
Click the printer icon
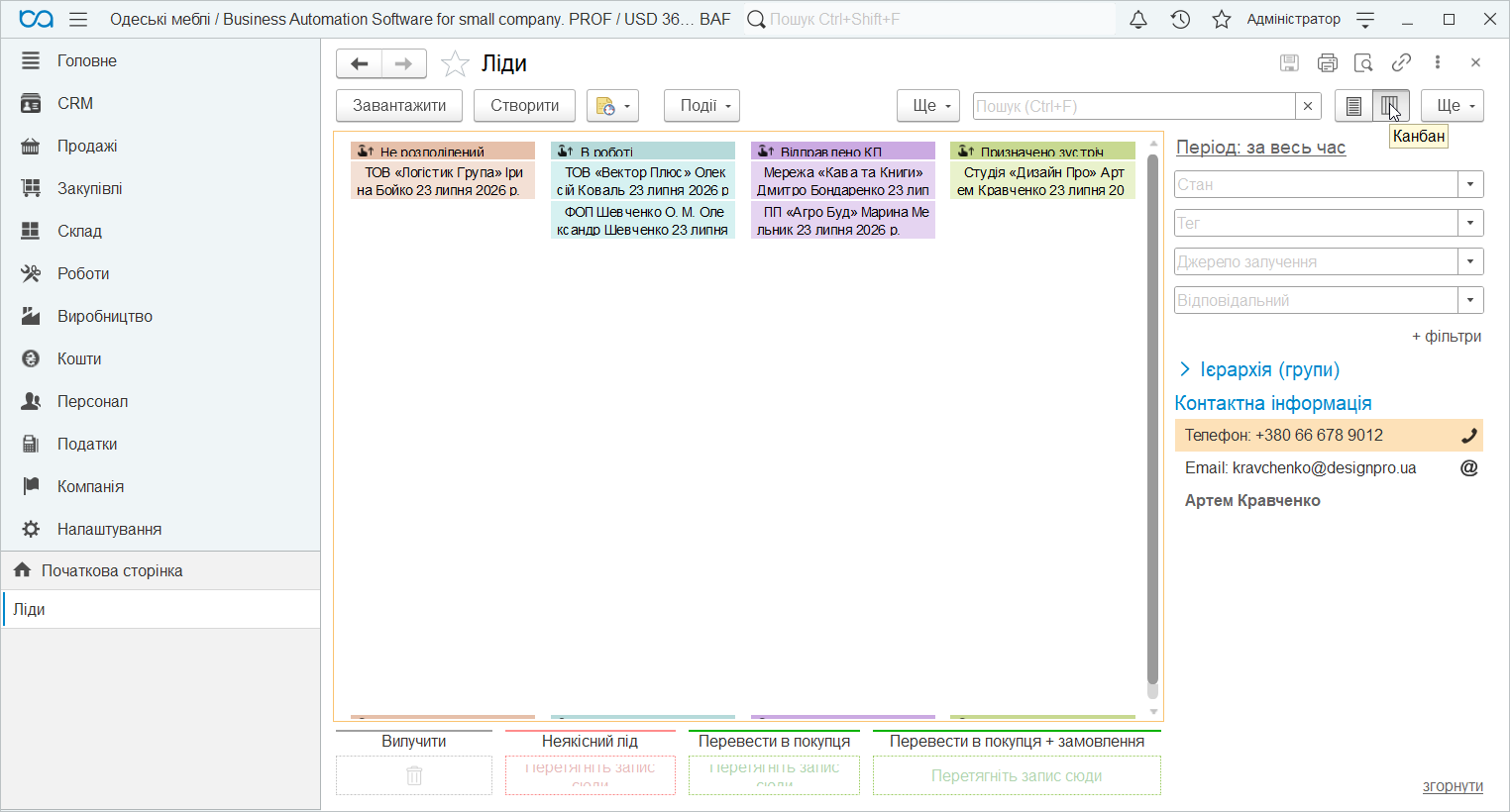[1328, 63]
